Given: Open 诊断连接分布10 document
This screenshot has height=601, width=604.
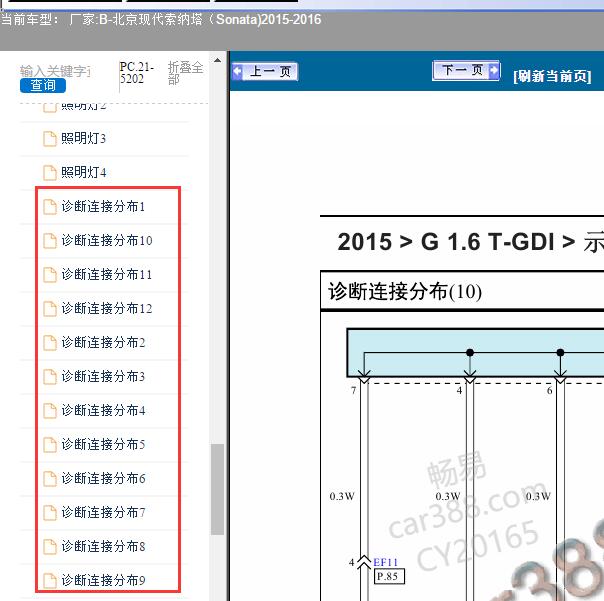Looking at the screenshot, I should (107, 240).
